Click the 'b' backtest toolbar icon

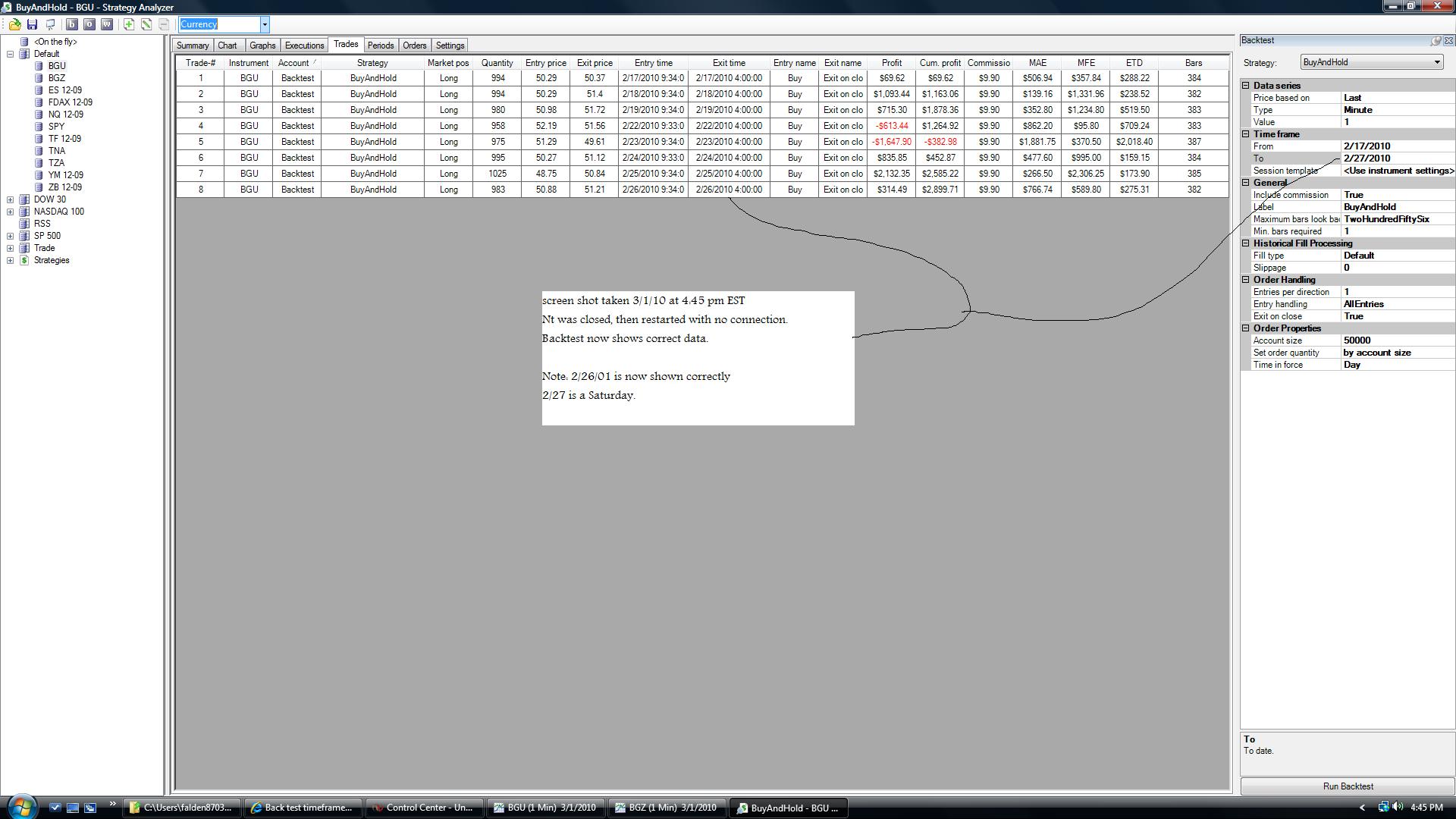72,24
